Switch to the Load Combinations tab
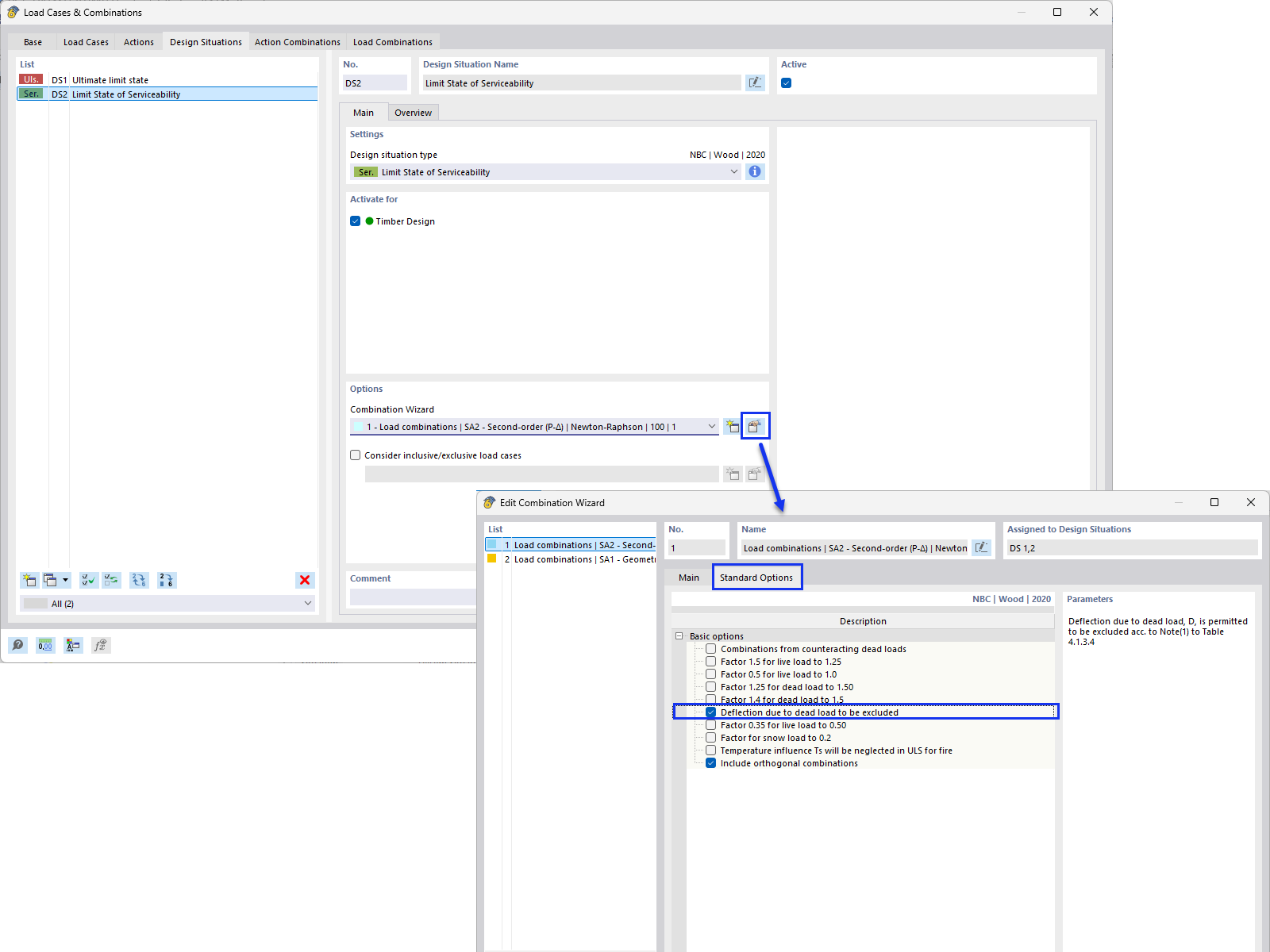 click(392, 41)
